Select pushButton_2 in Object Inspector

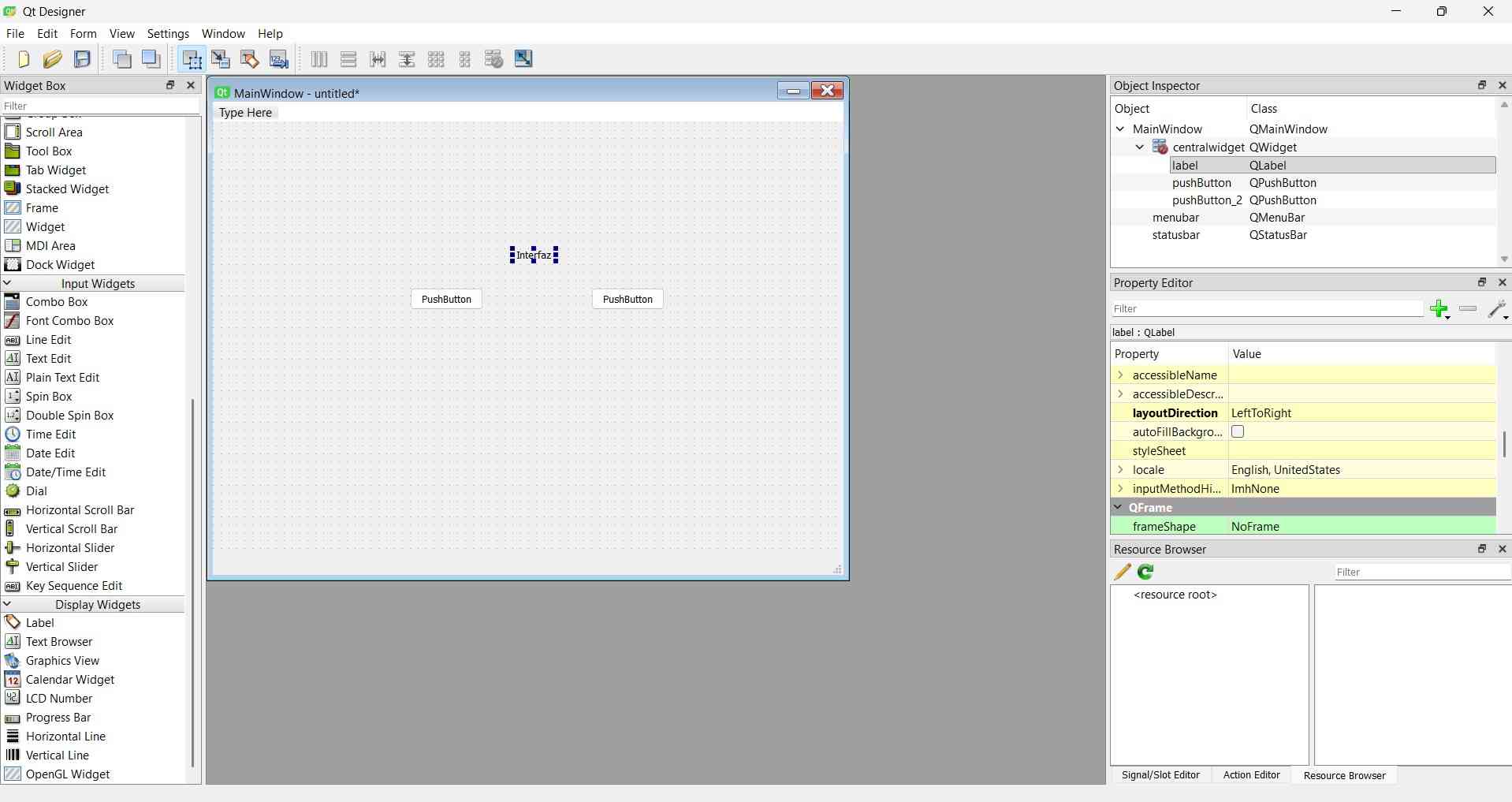pyautogui.click(x=1206, y=200)
